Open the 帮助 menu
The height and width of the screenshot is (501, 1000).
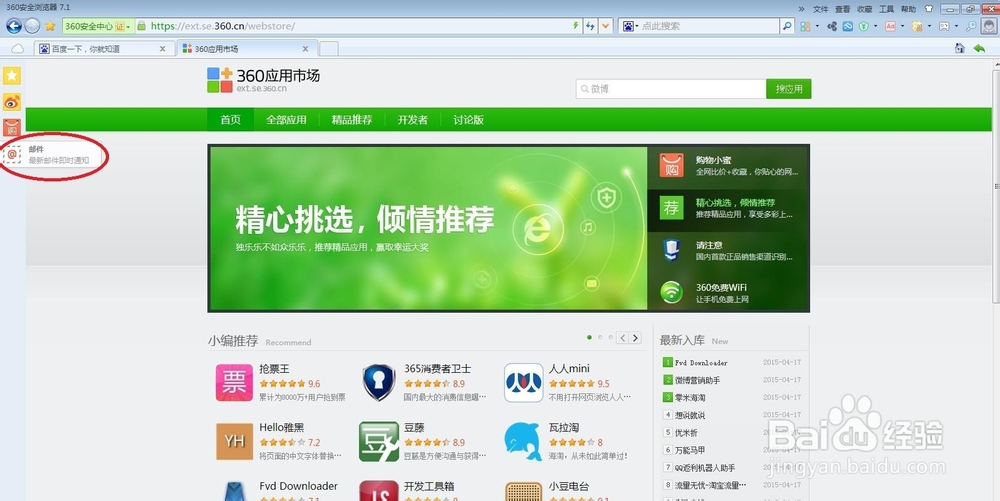[x=908, y=9]
